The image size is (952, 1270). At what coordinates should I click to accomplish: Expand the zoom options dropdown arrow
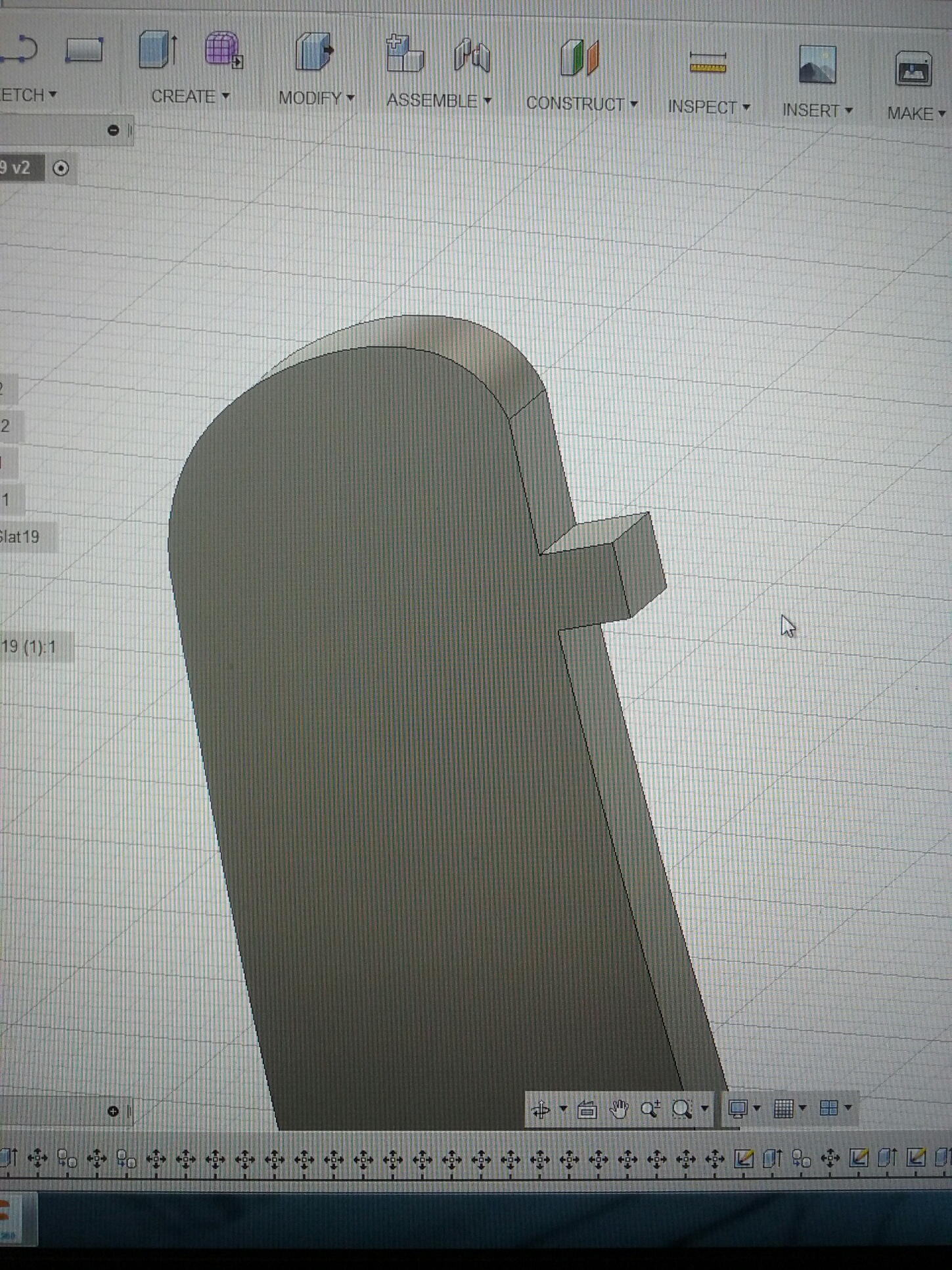point(705,1110)
